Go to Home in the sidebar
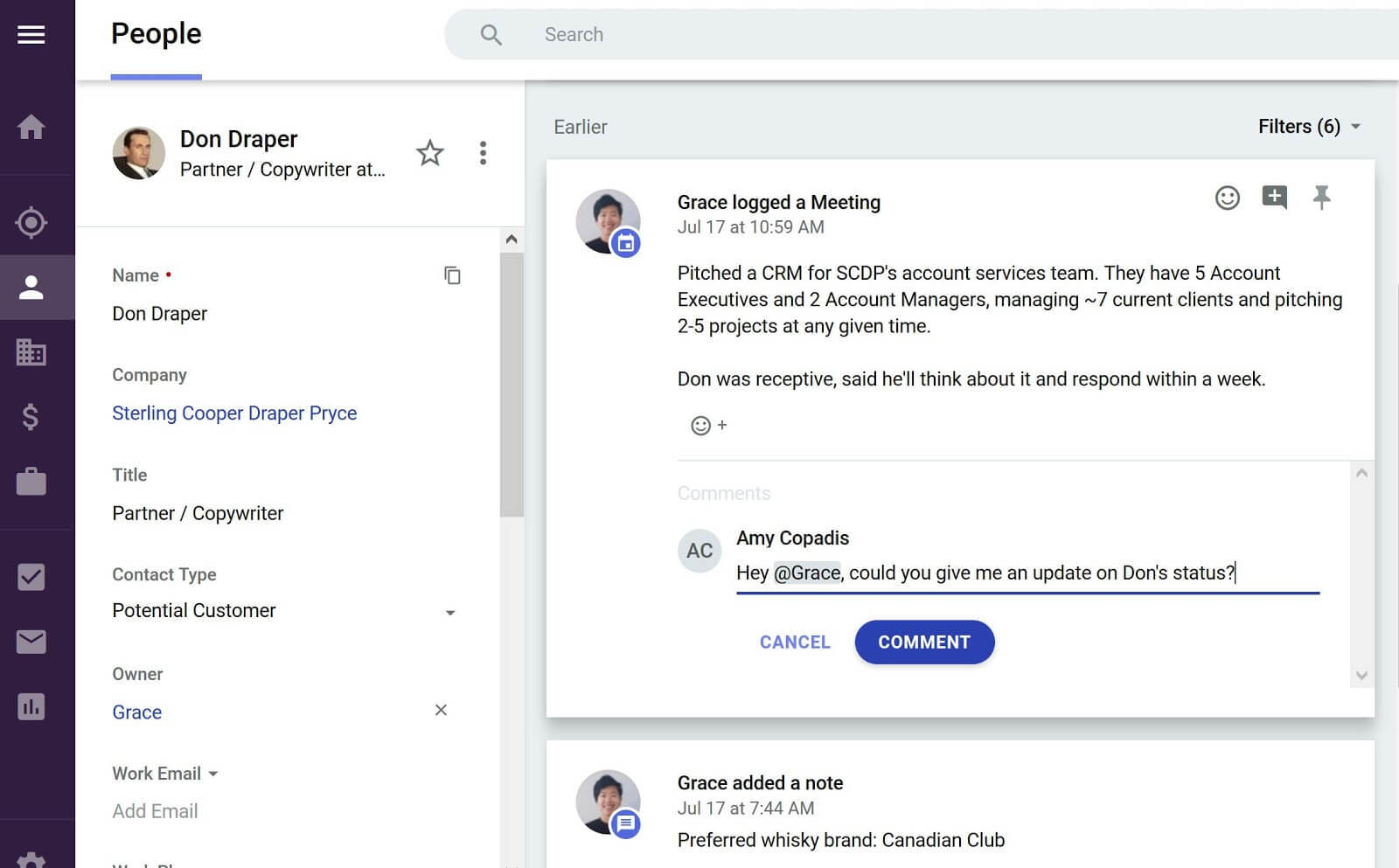 coord(31,127)
